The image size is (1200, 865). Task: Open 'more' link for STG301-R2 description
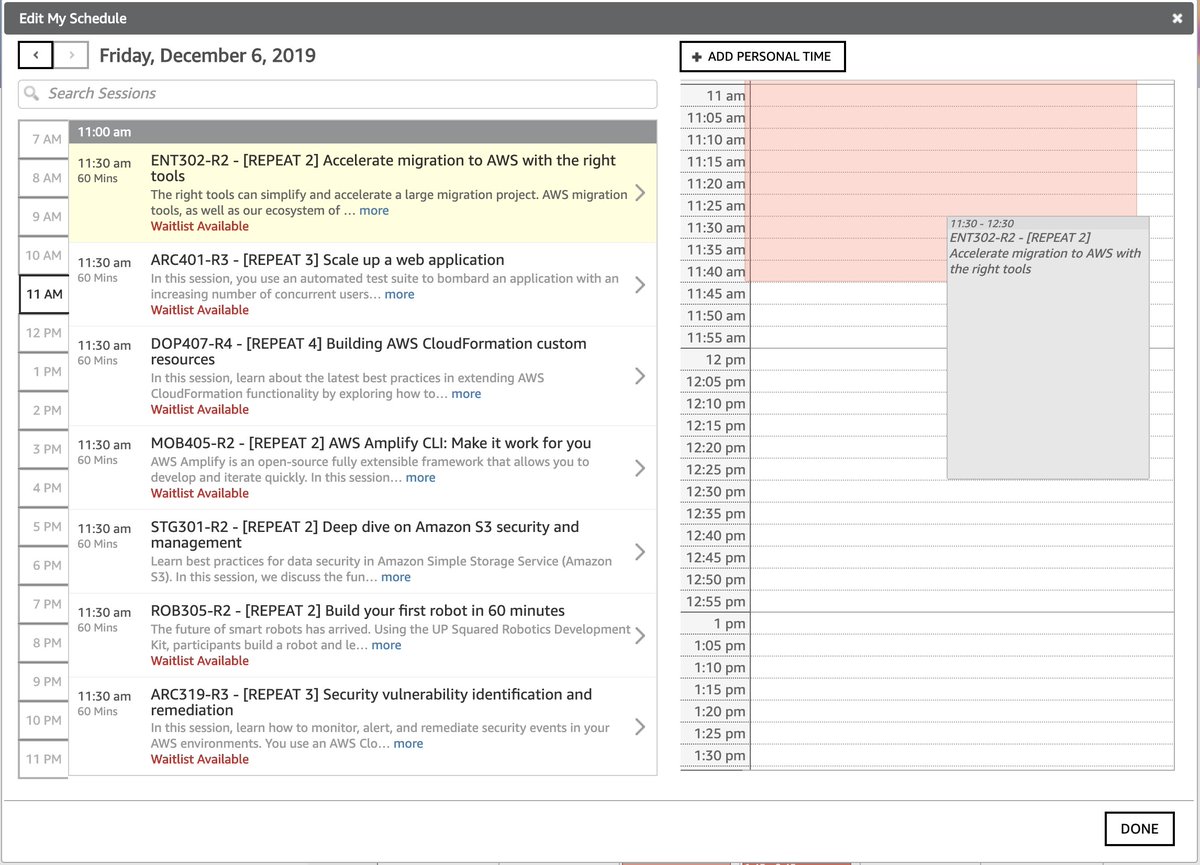click(395, 577)
